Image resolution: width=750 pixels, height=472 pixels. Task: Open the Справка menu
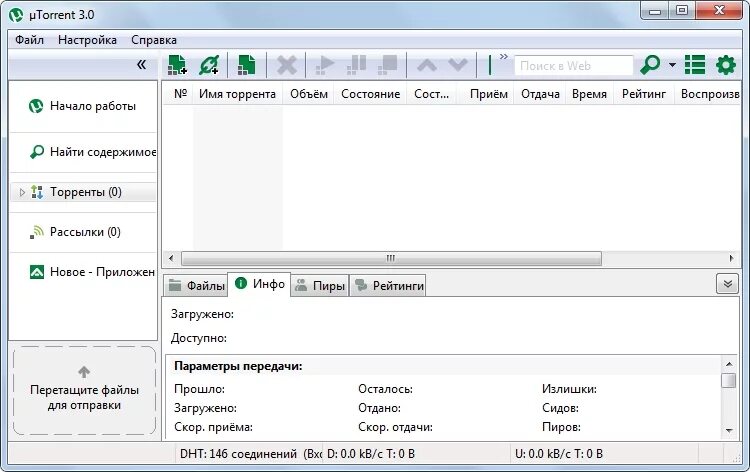(154, 40)
